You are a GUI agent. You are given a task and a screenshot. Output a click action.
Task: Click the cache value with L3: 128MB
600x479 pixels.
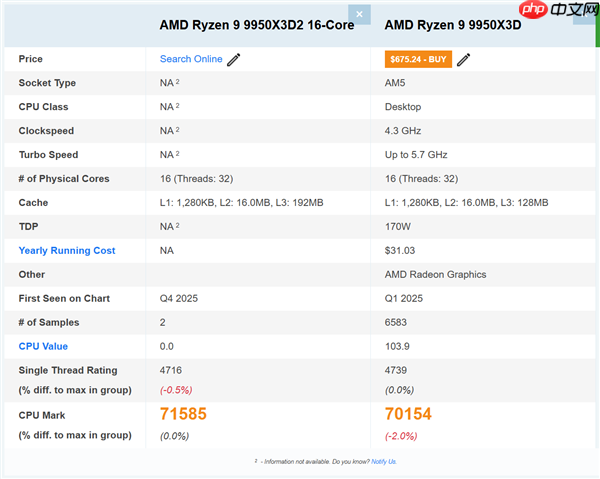[466, 203]
